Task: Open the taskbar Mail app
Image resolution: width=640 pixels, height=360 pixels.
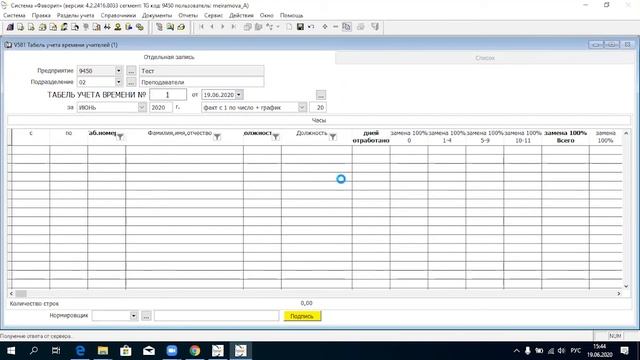Action: coord(149,351)
